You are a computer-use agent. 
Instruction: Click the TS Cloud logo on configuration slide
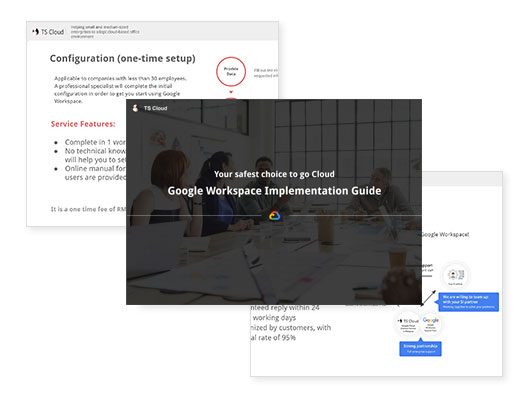(x=48, y=32)
